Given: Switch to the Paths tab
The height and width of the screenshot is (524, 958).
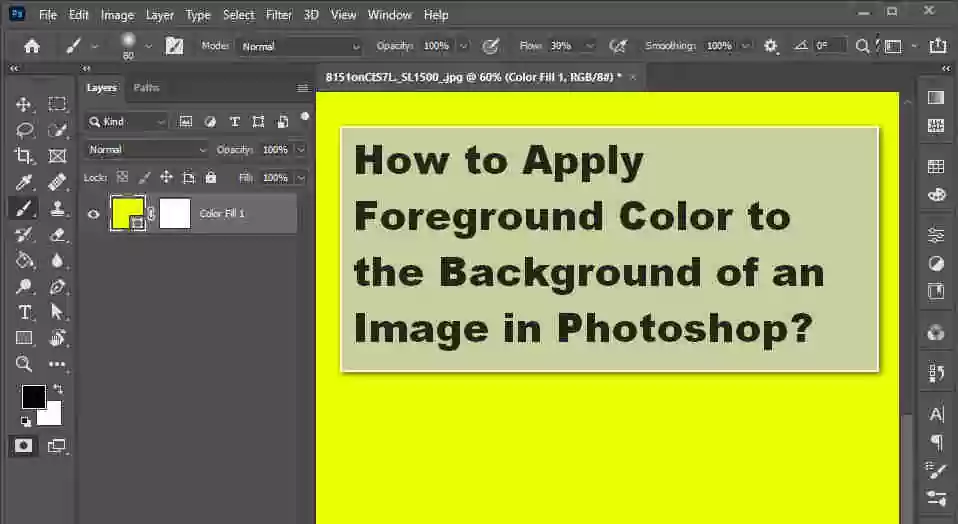Looking at the screenshot, I should 147,88.
